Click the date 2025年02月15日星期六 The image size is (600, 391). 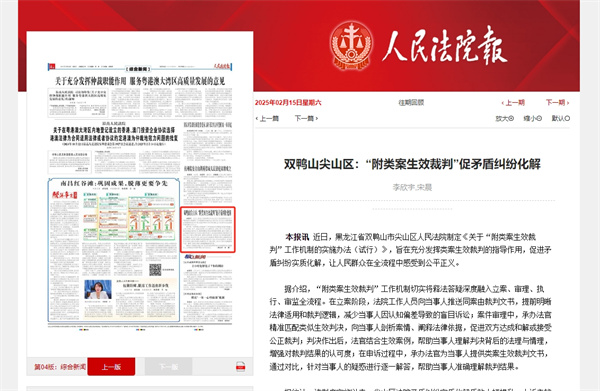point(288,103)
